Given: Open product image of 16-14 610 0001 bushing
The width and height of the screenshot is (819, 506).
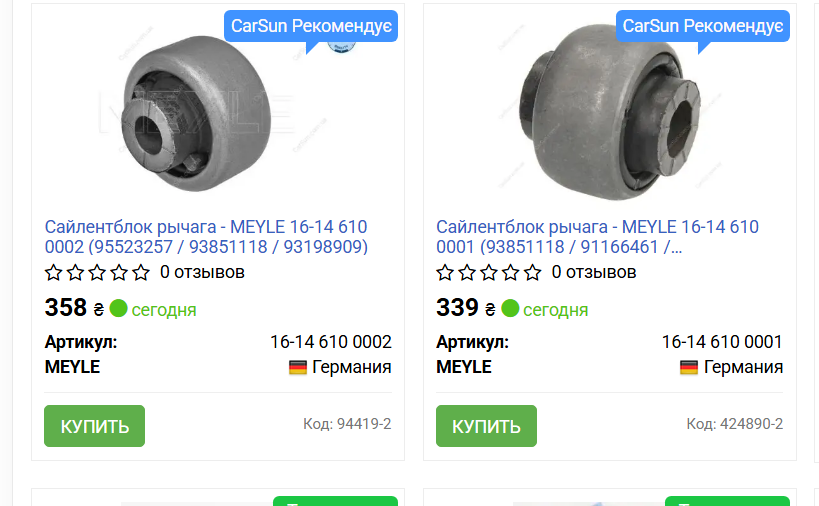Looking at the screenshot, I should pos(610,112).
